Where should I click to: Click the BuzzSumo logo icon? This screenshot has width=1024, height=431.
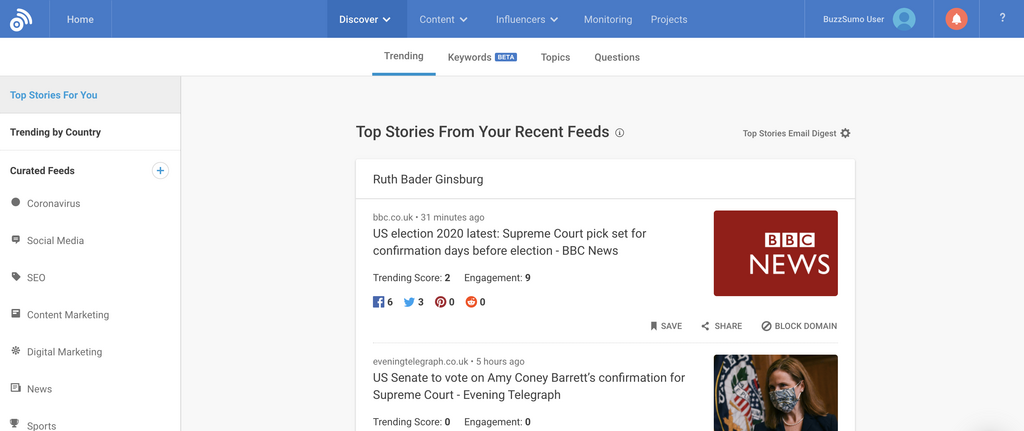pyautogui.click(x=21, y=19)
